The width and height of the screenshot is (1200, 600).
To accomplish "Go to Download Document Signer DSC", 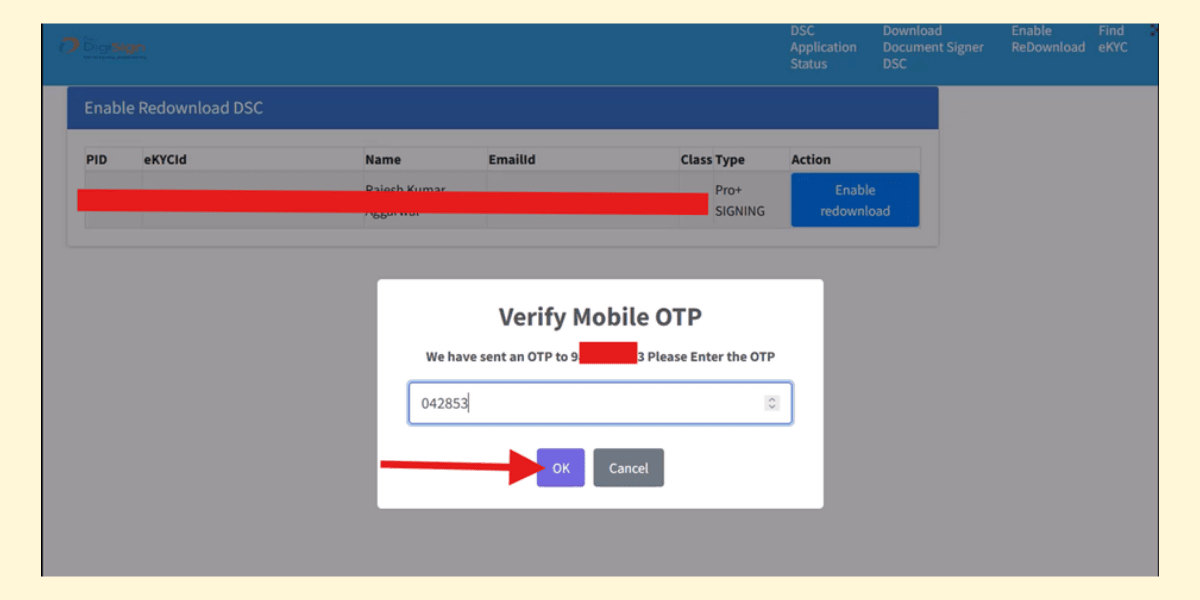I will pos(932,47).
